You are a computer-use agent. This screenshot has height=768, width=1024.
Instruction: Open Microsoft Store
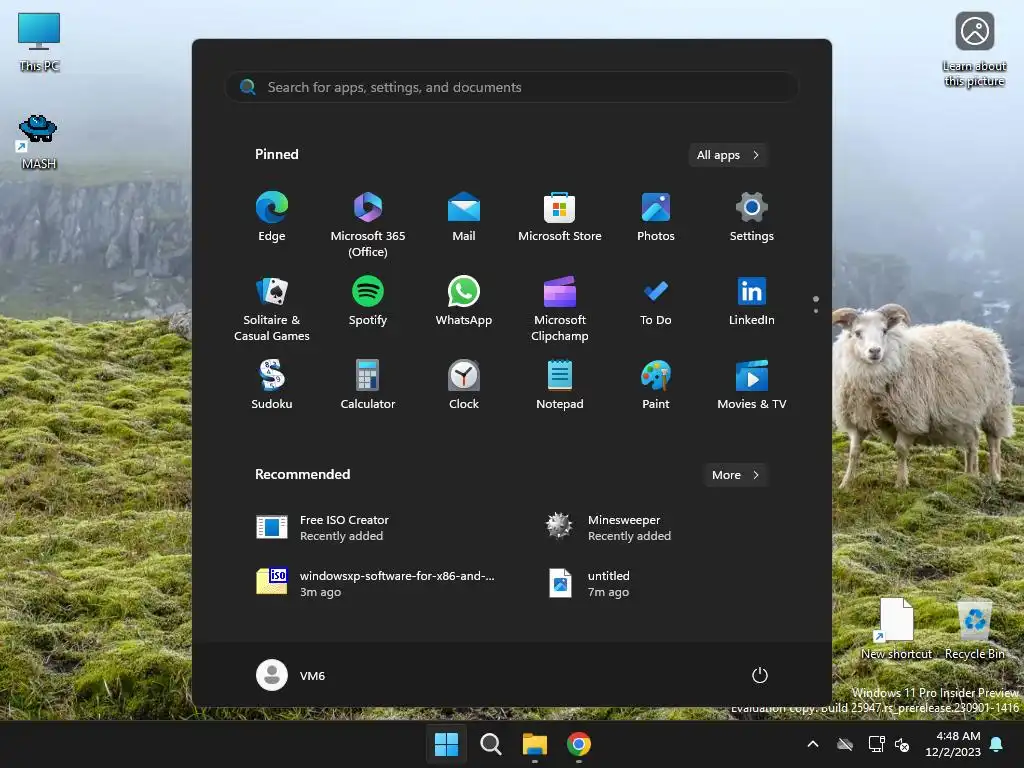pos(560,217)
